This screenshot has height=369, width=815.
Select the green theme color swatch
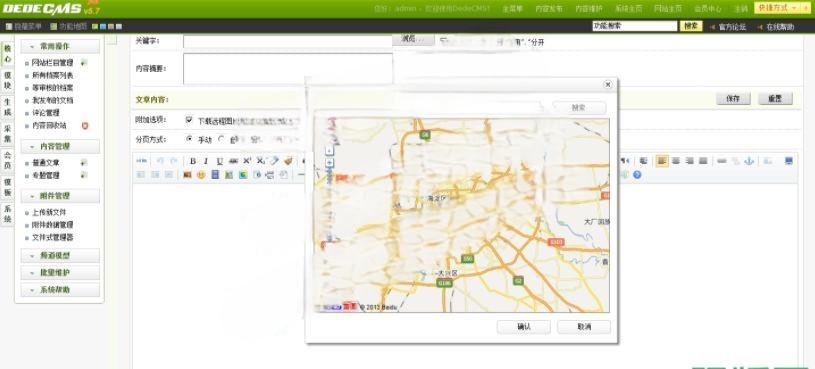click(95, 27)
